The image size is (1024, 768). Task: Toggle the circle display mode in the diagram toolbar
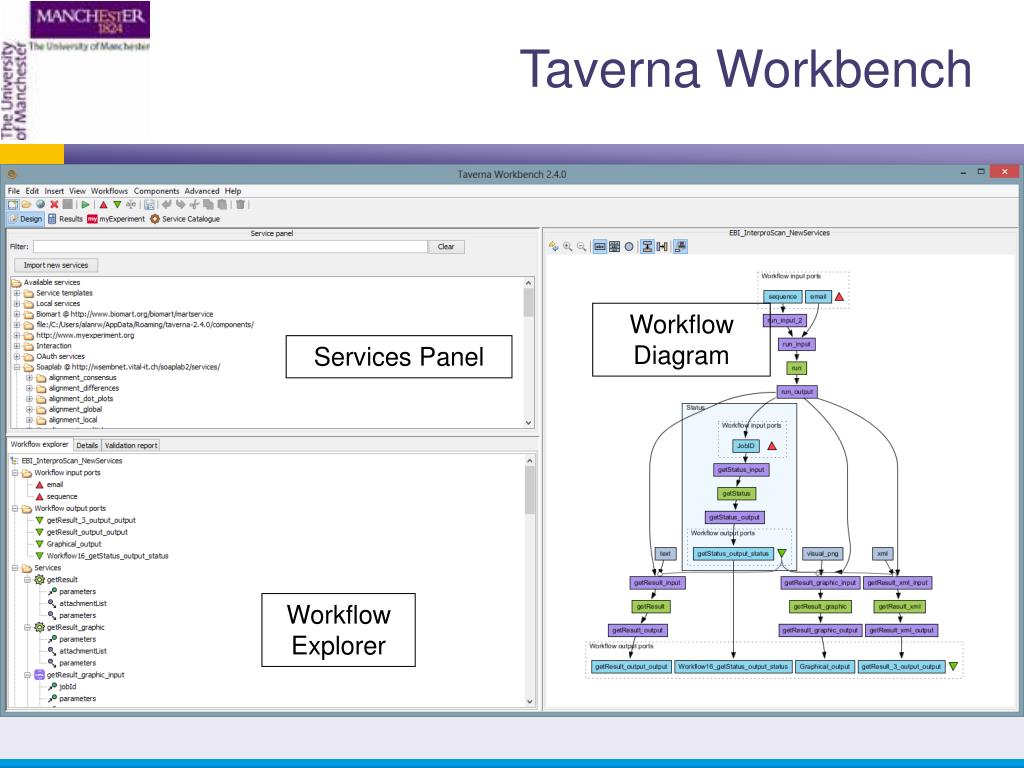click(x=629, y=246)
